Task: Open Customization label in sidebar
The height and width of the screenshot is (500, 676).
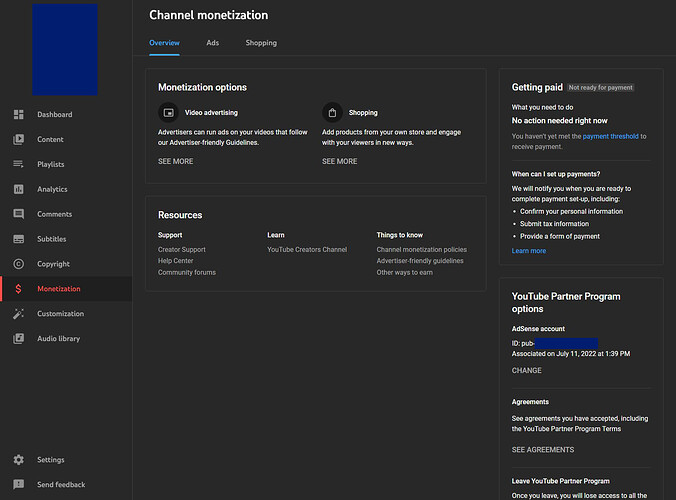Action: point(60,314)
